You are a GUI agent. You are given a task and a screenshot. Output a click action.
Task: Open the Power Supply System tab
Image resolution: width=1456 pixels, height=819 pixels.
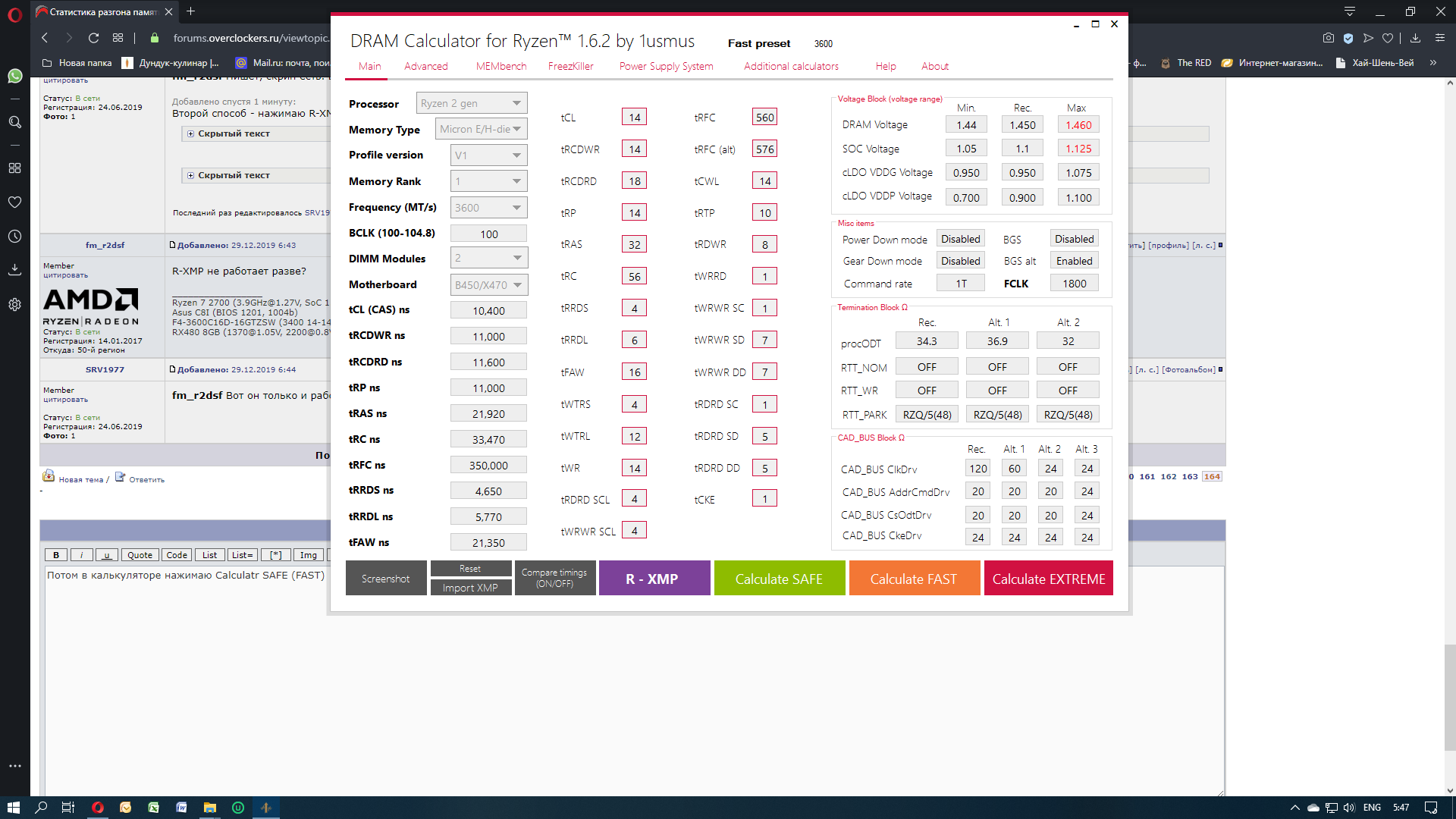[666, 66]
